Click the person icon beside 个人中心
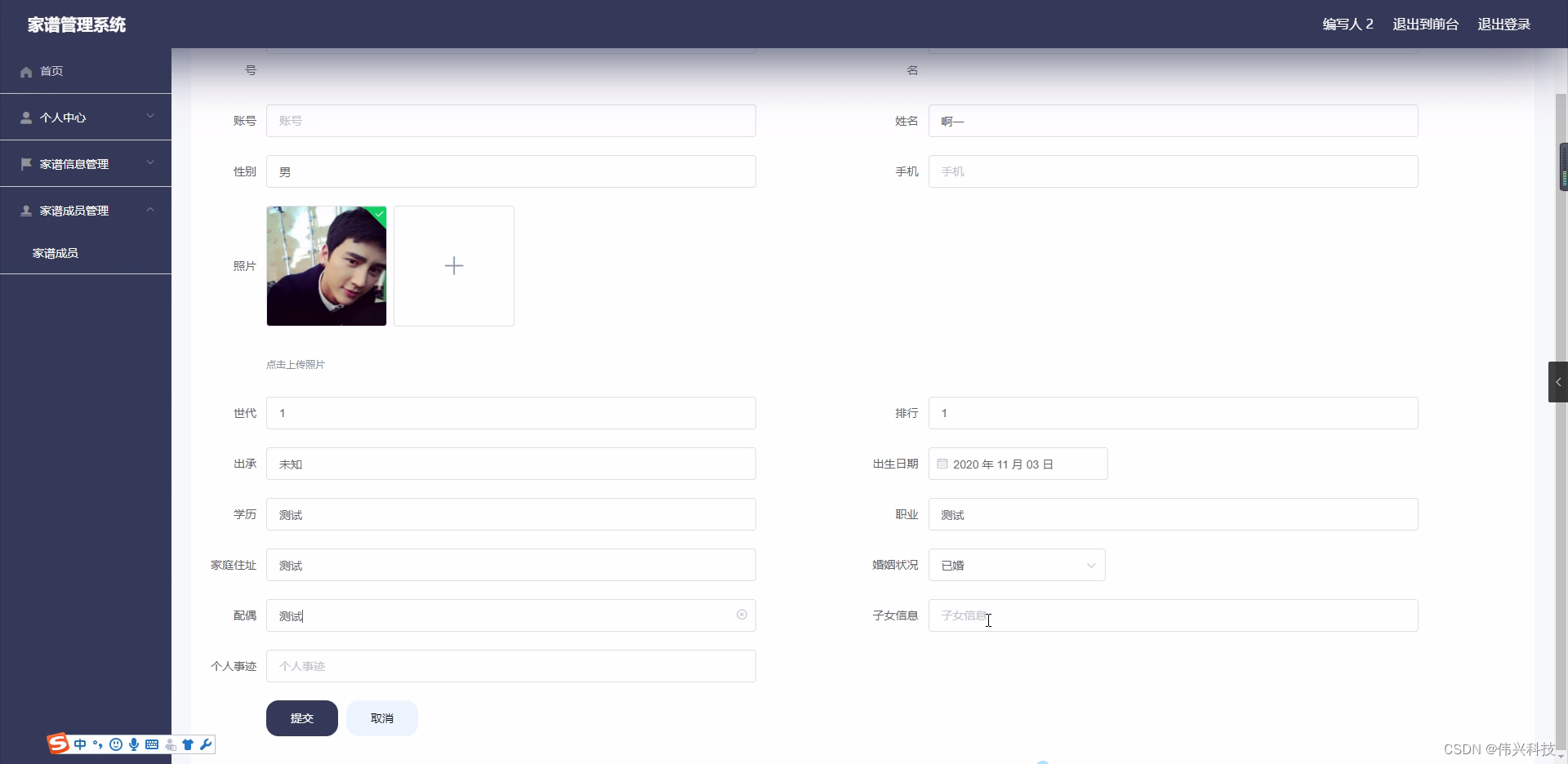 click(x=25, y=117)
